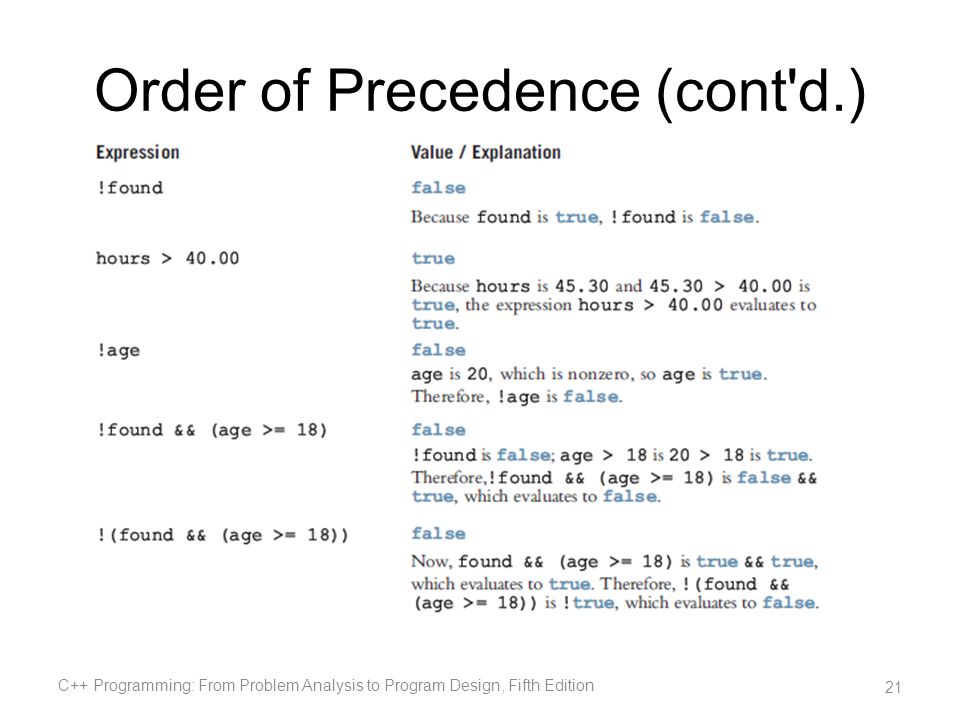Select the Value / Explanation column header
Image resolution: width=960 pixels, height=720 pixels.
[x=486, y=152]
